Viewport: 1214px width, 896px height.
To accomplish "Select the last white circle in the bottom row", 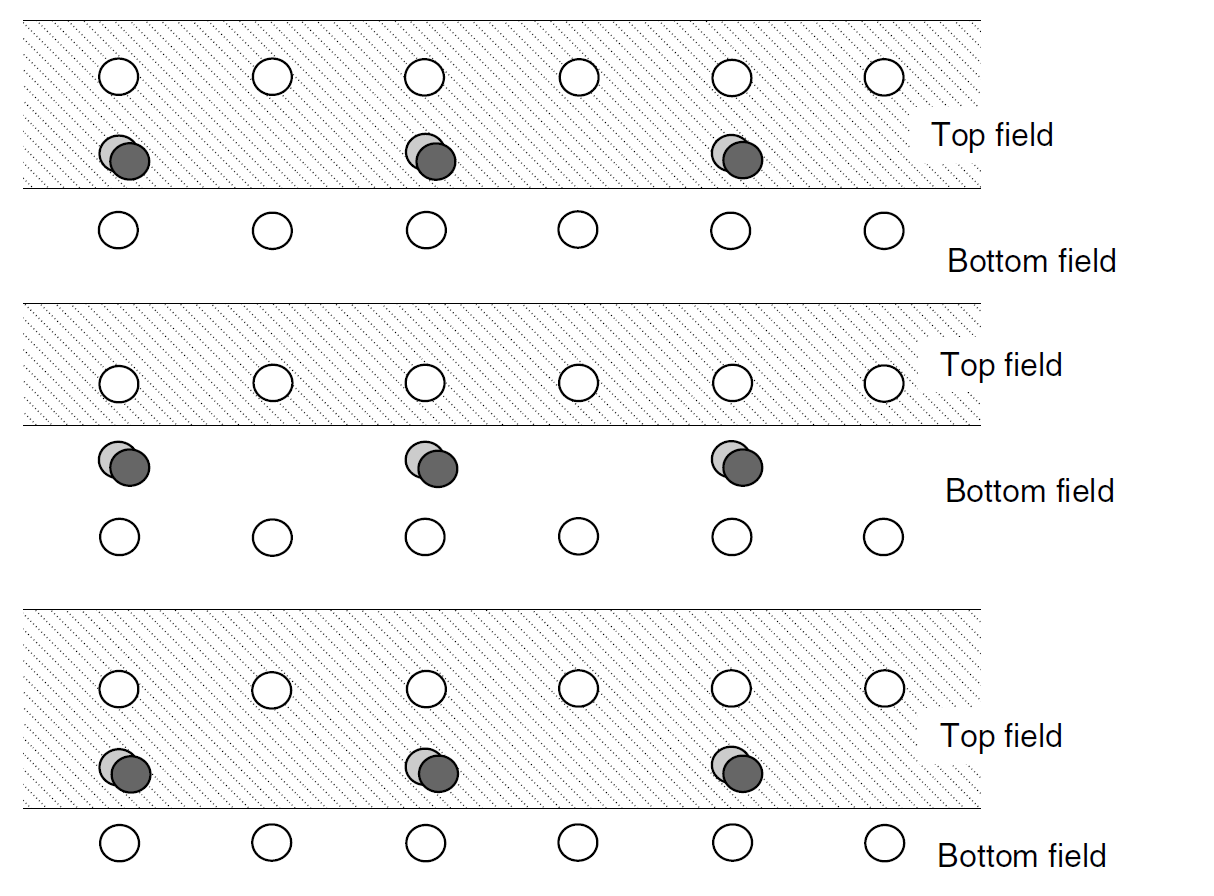I will coord(883,843).
